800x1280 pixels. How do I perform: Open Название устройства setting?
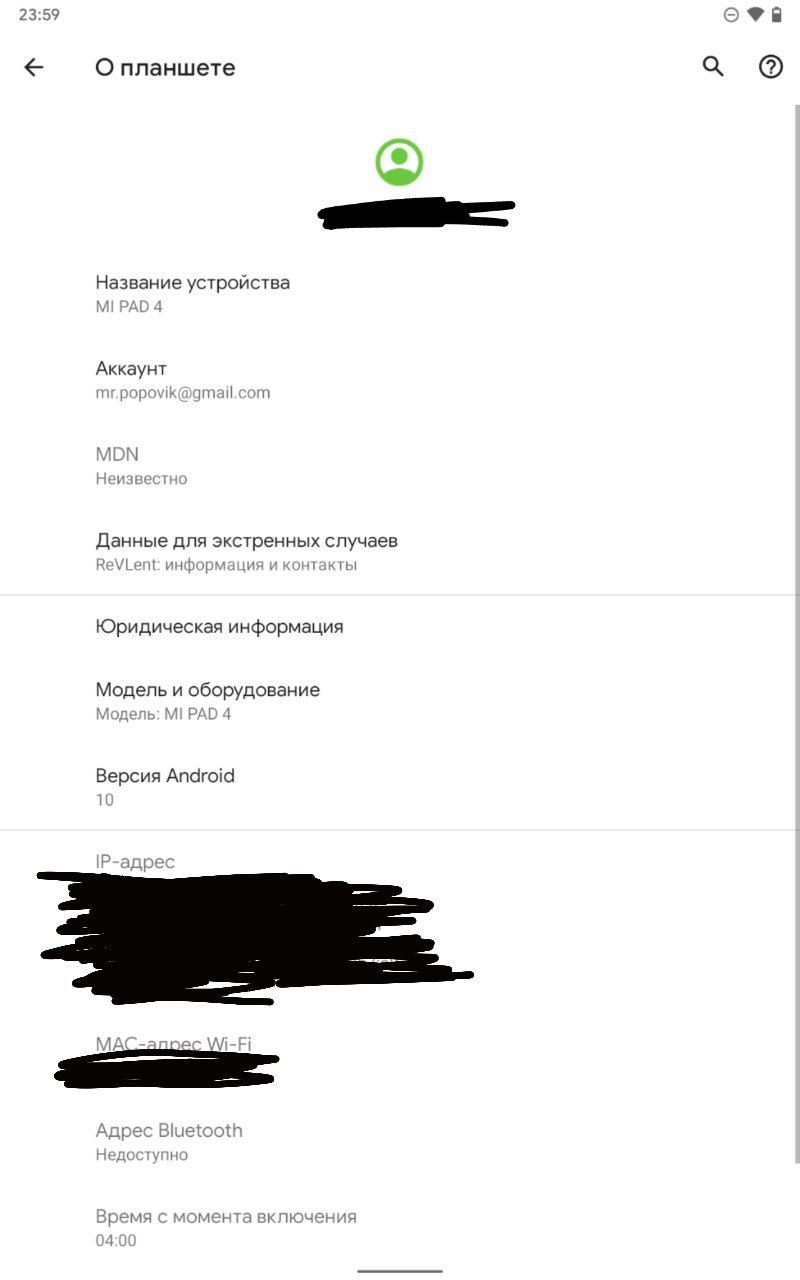coord(400,294)
